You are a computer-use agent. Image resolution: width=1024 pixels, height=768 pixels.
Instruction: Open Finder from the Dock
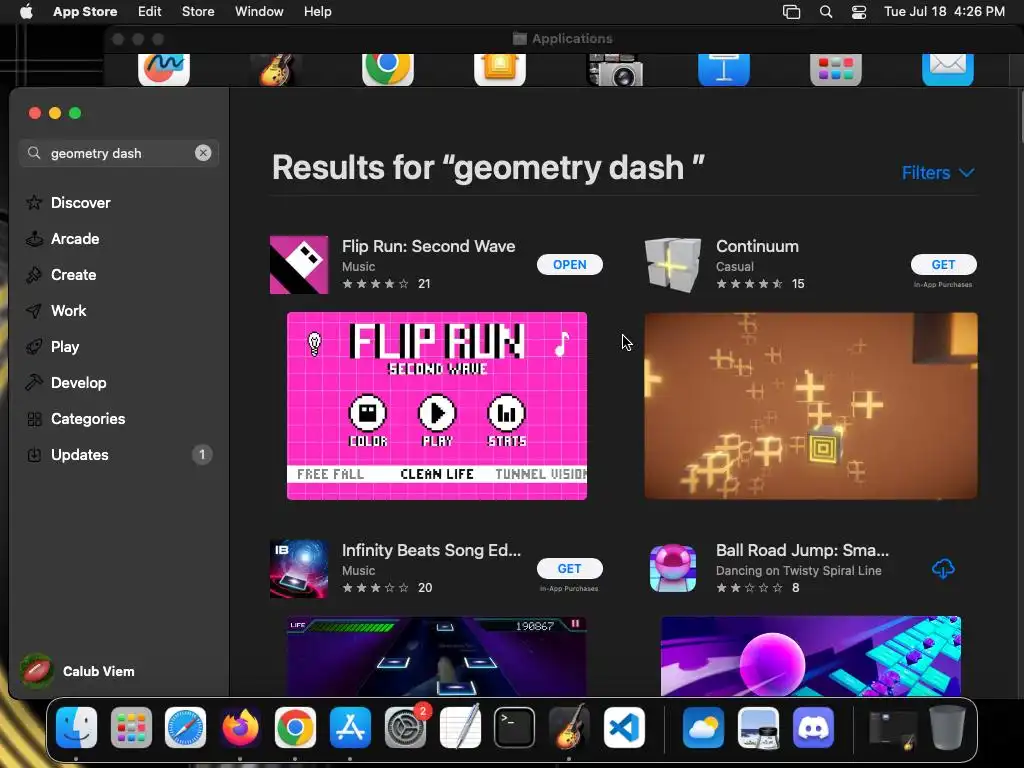click(76, 727)
